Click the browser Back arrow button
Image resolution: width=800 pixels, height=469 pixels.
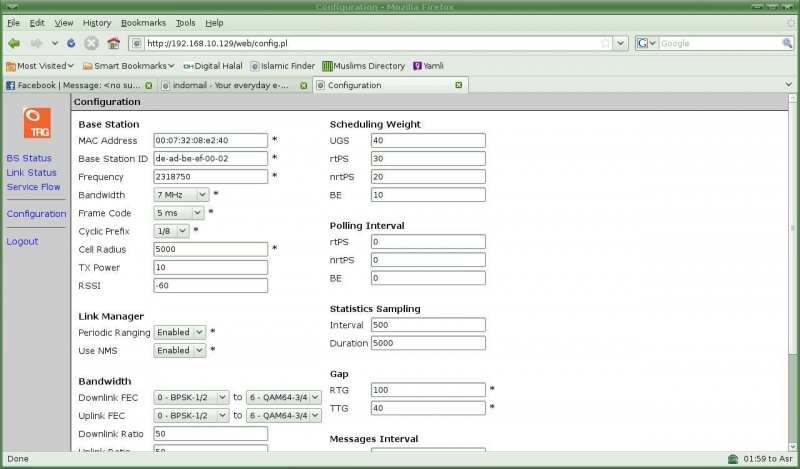14,43
